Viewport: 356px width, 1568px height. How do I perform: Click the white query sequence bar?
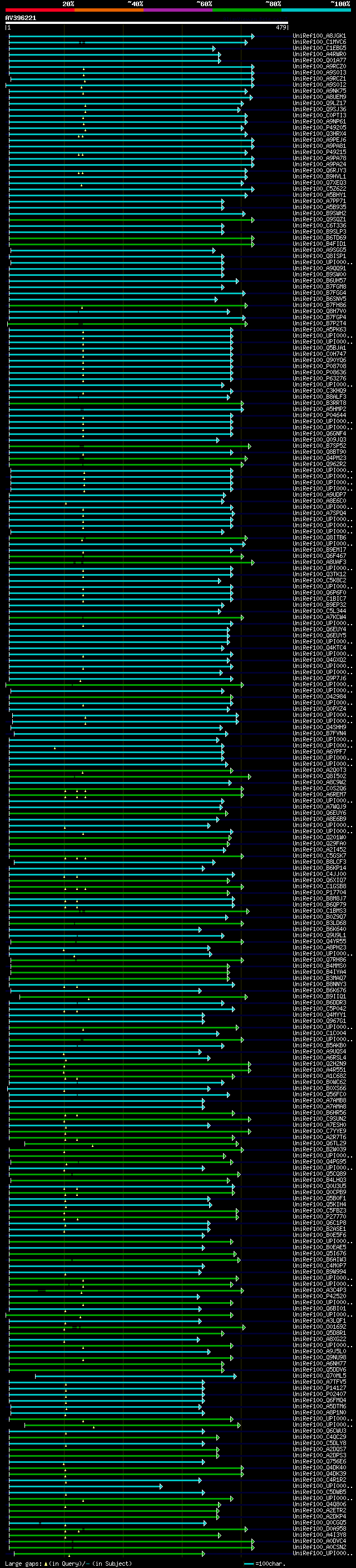(x=147, y=23)
